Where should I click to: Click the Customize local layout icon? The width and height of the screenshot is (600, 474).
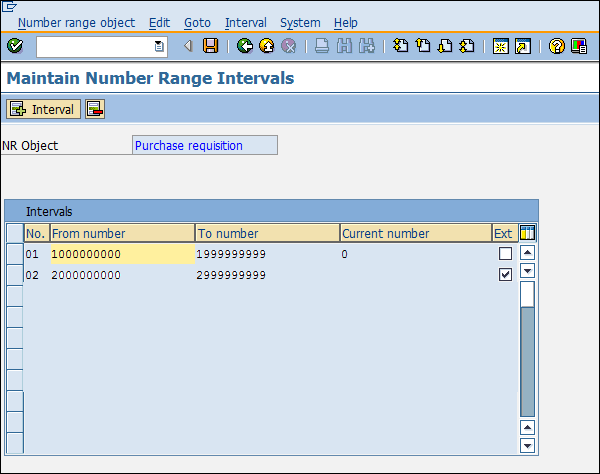(578, 46)
